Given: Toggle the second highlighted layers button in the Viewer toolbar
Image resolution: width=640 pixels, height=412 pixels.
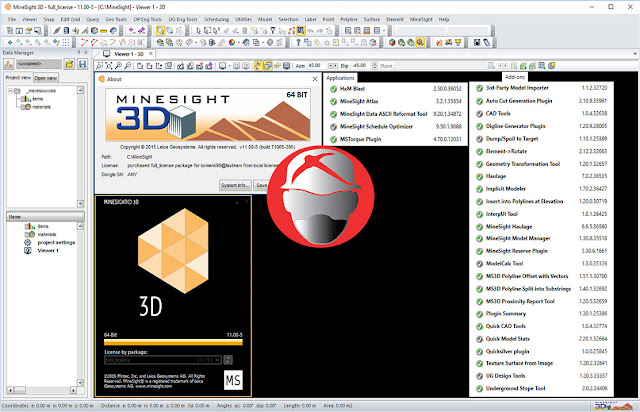Looking at the screenshot, I should coord(267,66).
